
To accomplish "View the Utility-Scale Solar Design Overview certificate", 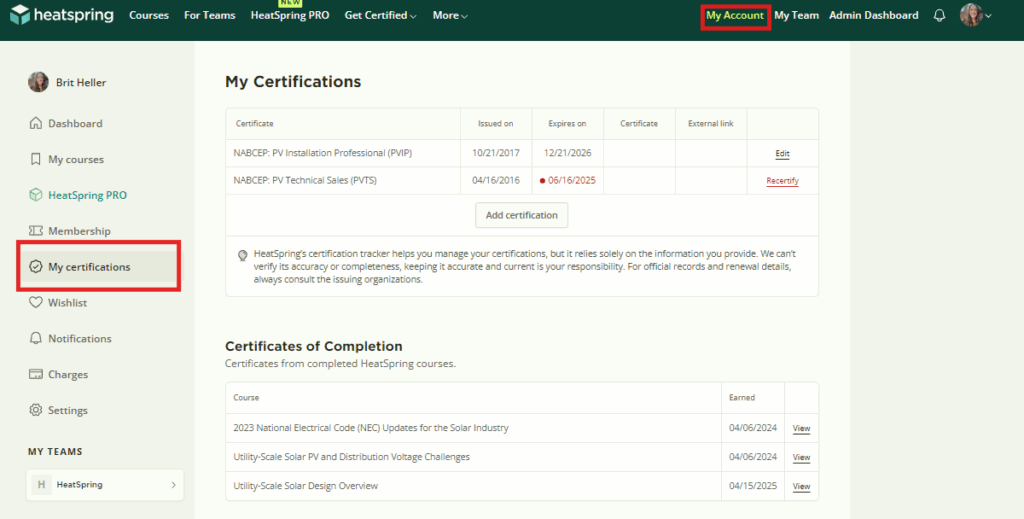I will coord(801,487).
